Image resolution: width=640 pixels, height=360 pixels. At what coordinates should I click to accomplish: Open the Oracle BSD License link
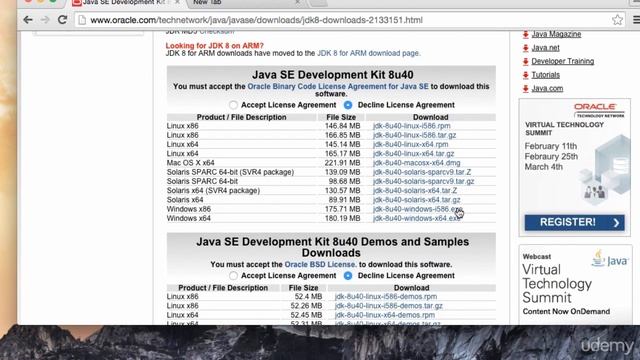(x=320, y=264)
